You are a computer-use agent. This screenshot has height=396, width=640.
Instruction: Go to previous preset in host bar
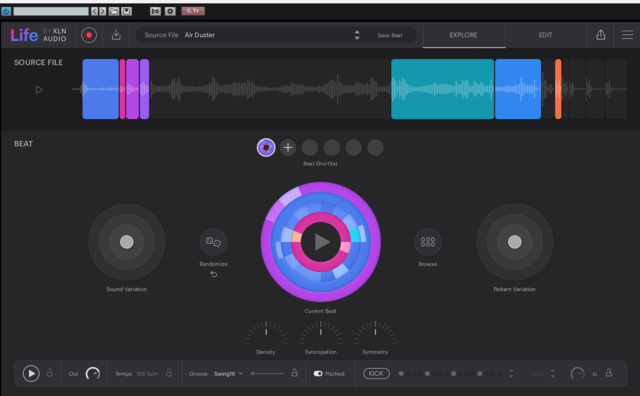click(94, 11)
